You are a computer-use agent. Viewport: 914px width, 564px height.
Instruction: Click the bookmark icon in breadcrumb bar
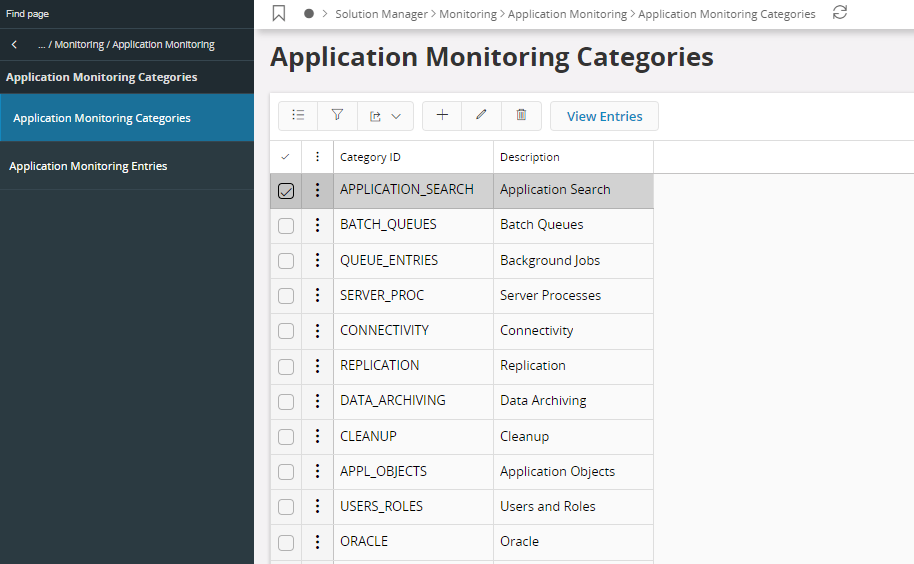tap(279, 14)
